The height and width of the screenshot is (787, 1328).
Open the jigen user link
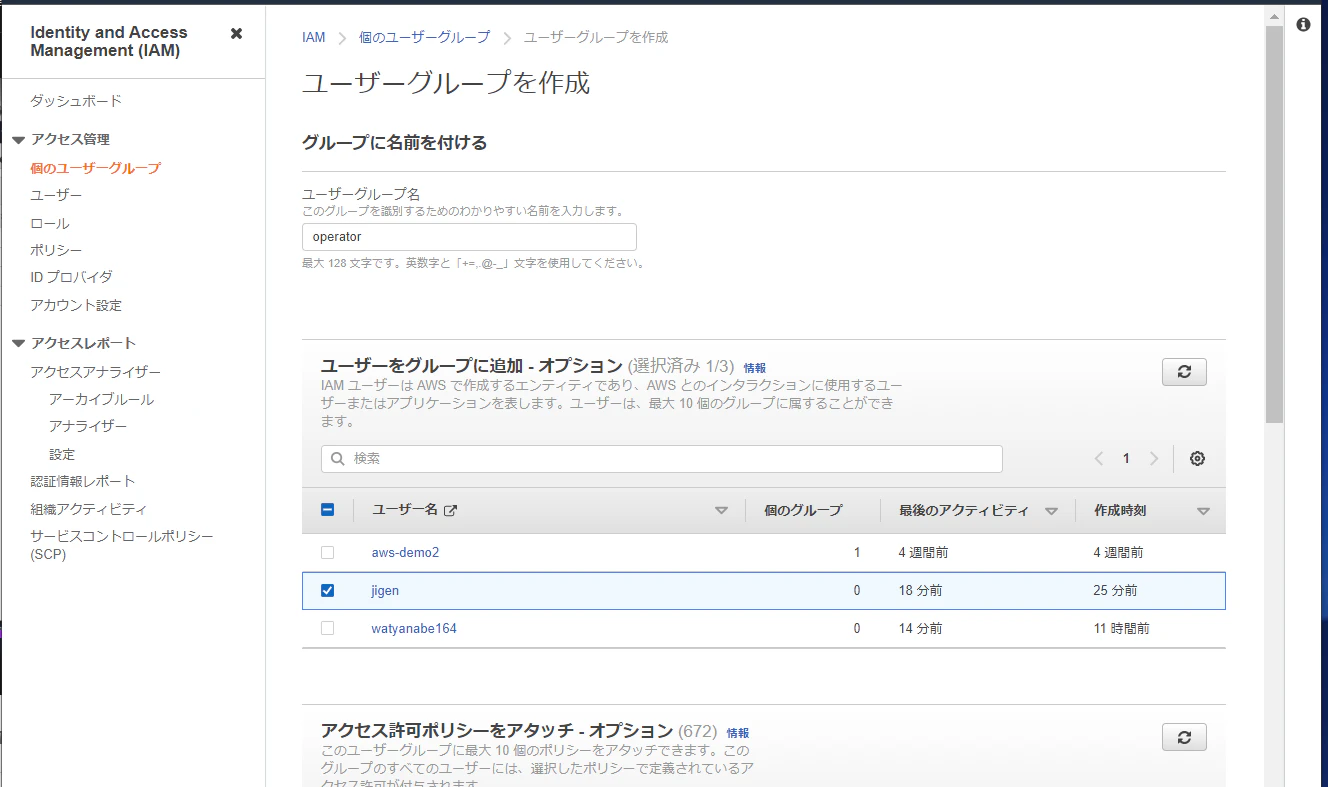(385, 590)
